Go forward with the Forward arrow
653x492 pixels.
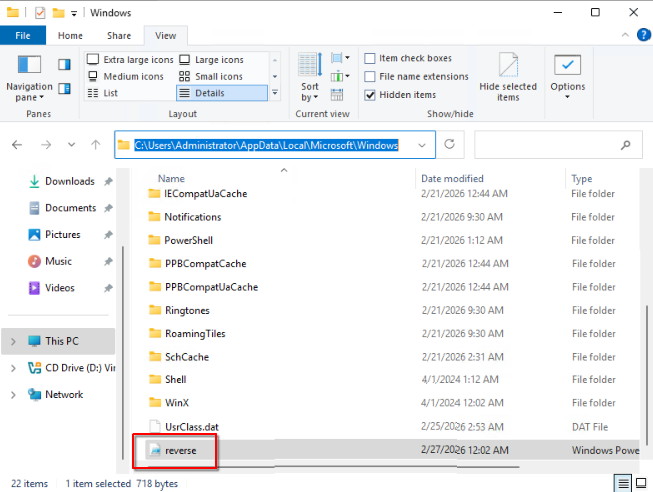click(46, 145)
